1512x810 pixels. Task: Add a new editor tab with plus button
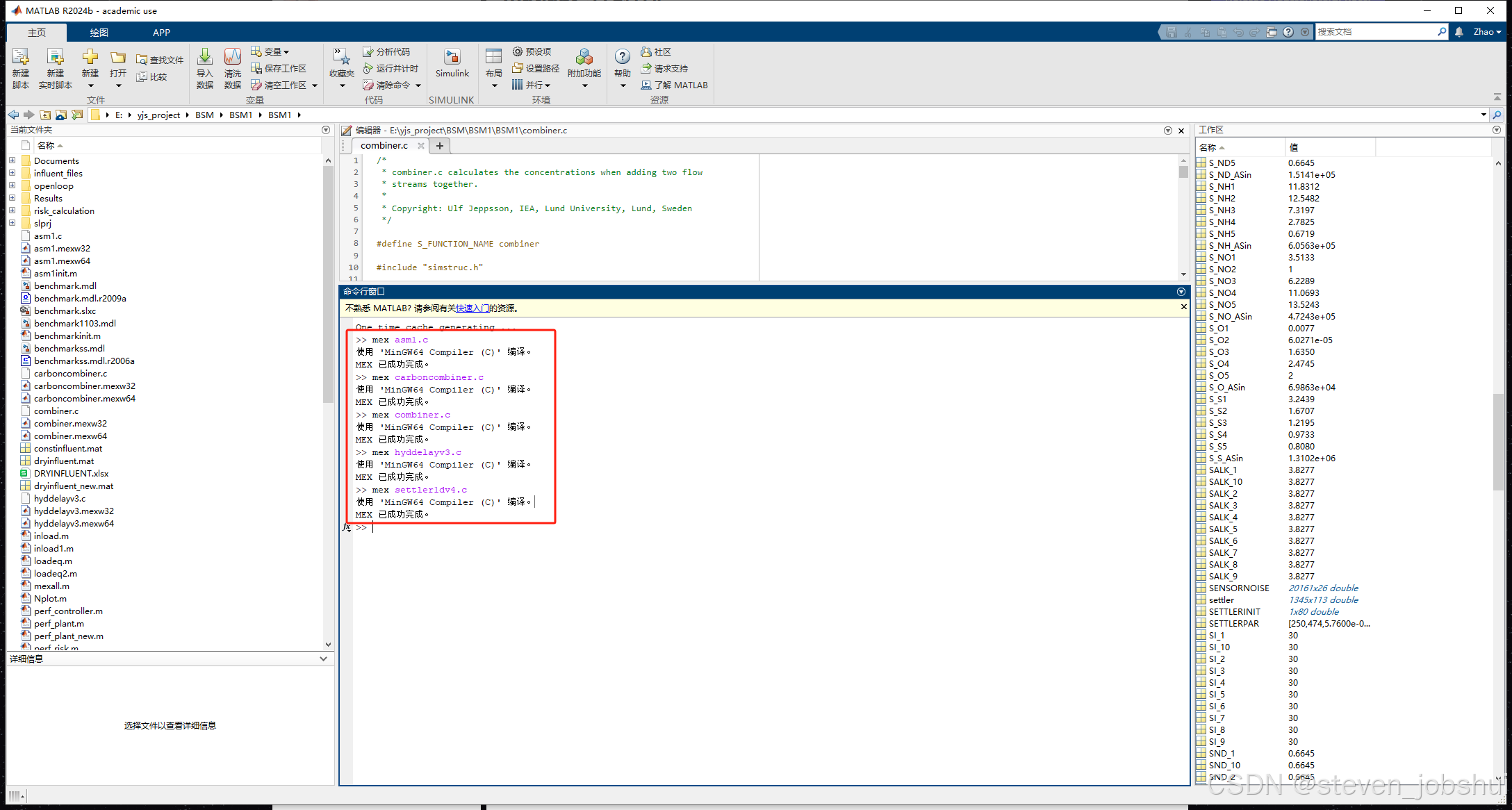(439, 146)
